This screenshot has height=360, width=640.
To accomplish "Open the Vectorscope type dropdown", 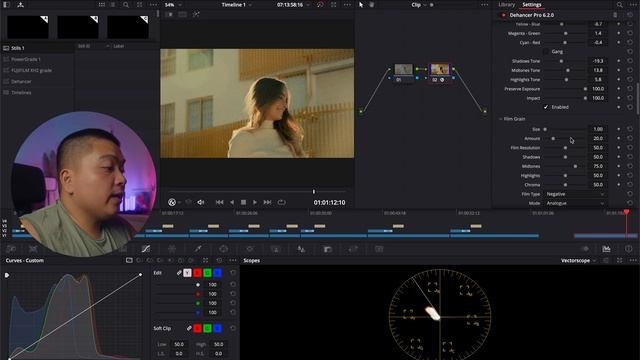I will coord(578,260).
